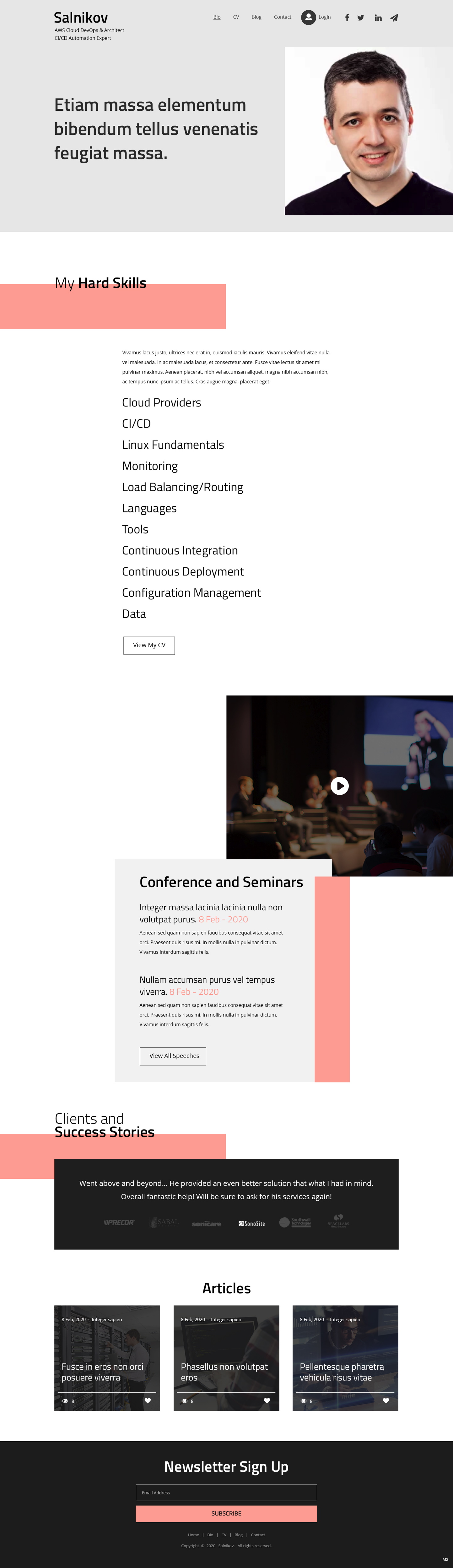Focus the Email Address field
This screenshot has height=1568, width=453.
tap(226, 1492)
